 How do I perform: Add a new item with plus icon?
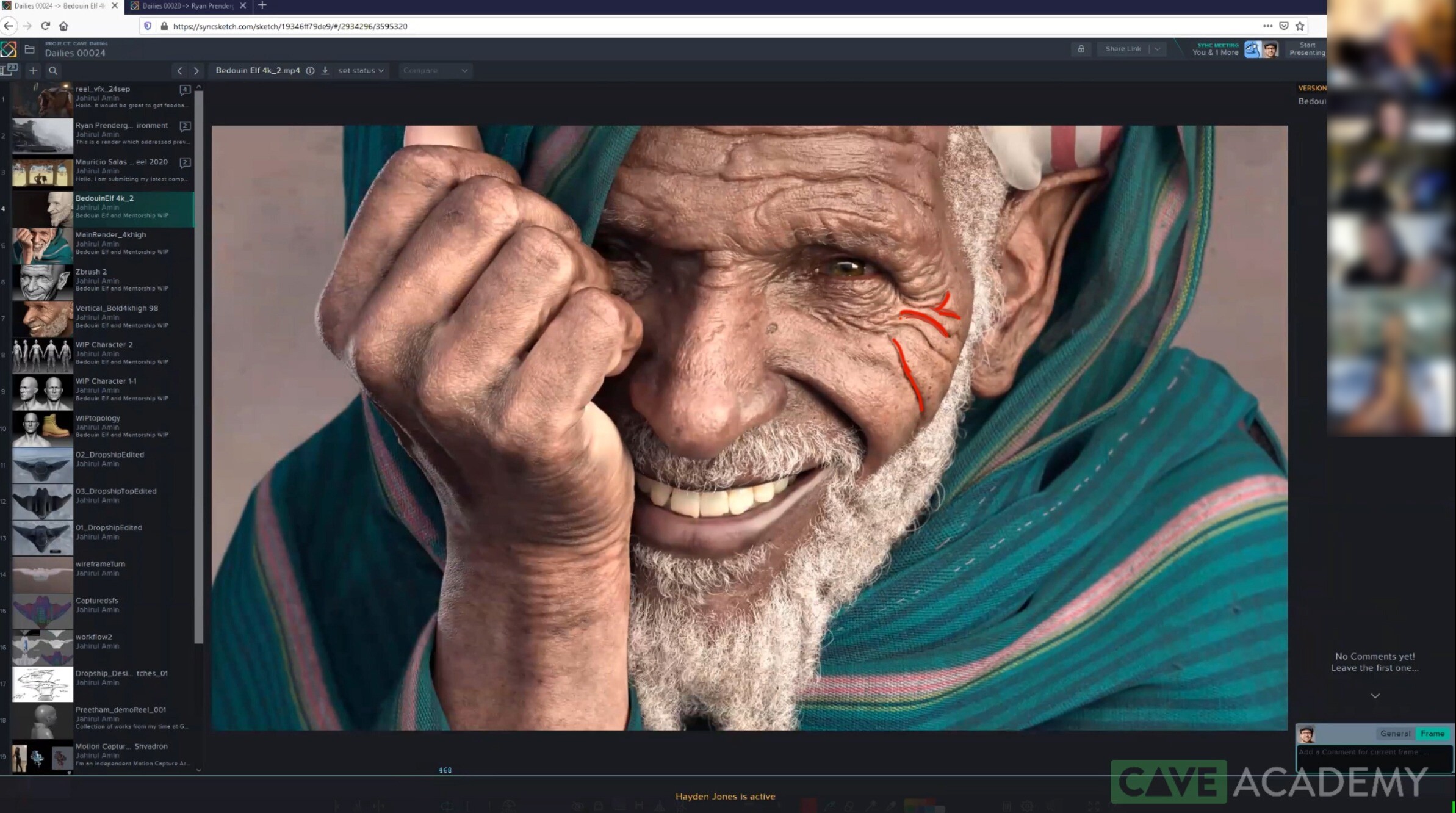[x=33, y=71]
